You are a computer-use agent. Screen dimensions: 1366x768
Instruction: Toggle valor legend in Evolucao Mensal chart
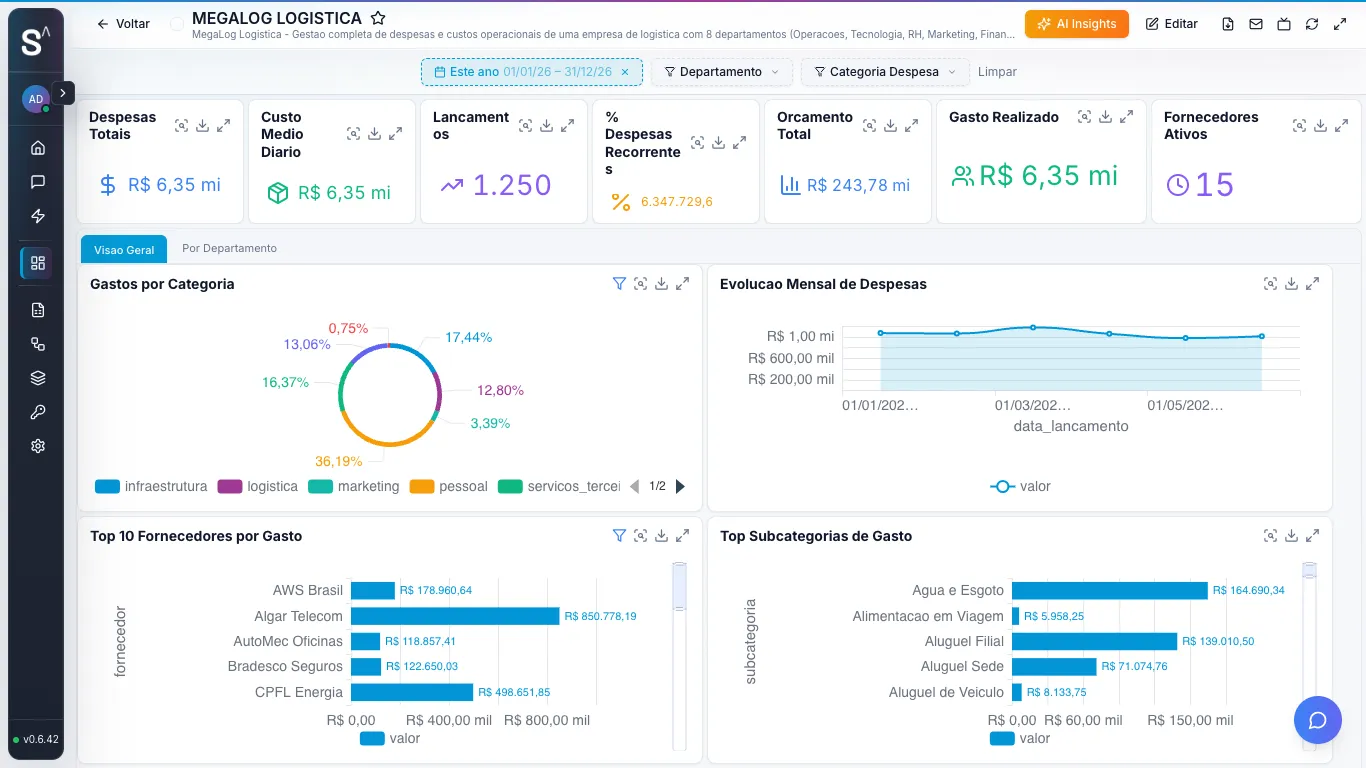pos(1020,487)
